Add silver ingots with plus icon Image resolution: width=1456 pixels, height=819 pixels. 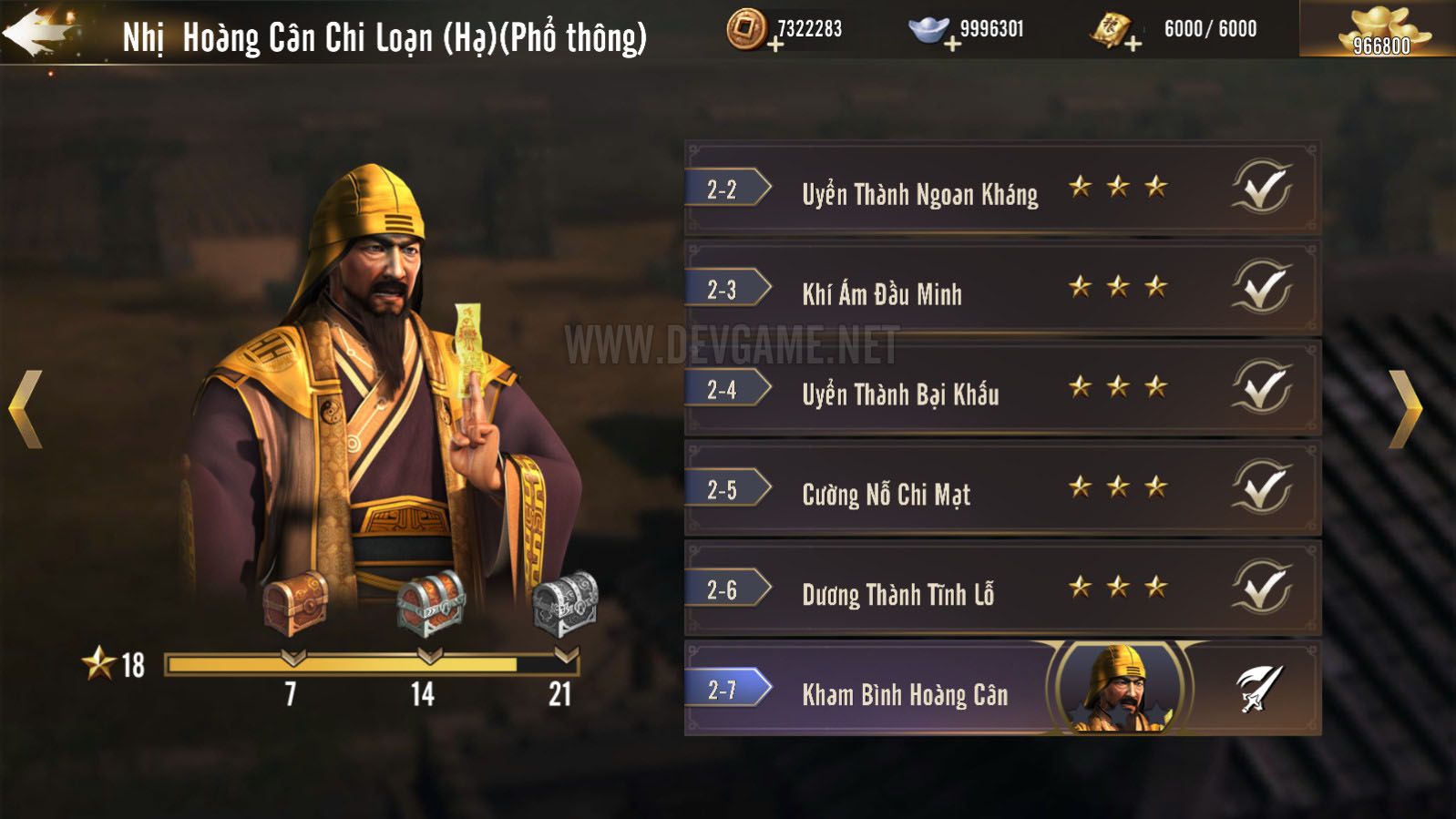952,44
